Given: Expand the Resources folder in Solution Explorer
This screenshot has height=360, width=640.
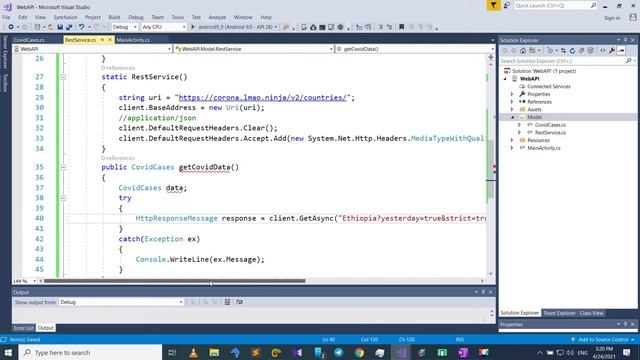Looking at the screenshot, I should [x=512, y=140].
